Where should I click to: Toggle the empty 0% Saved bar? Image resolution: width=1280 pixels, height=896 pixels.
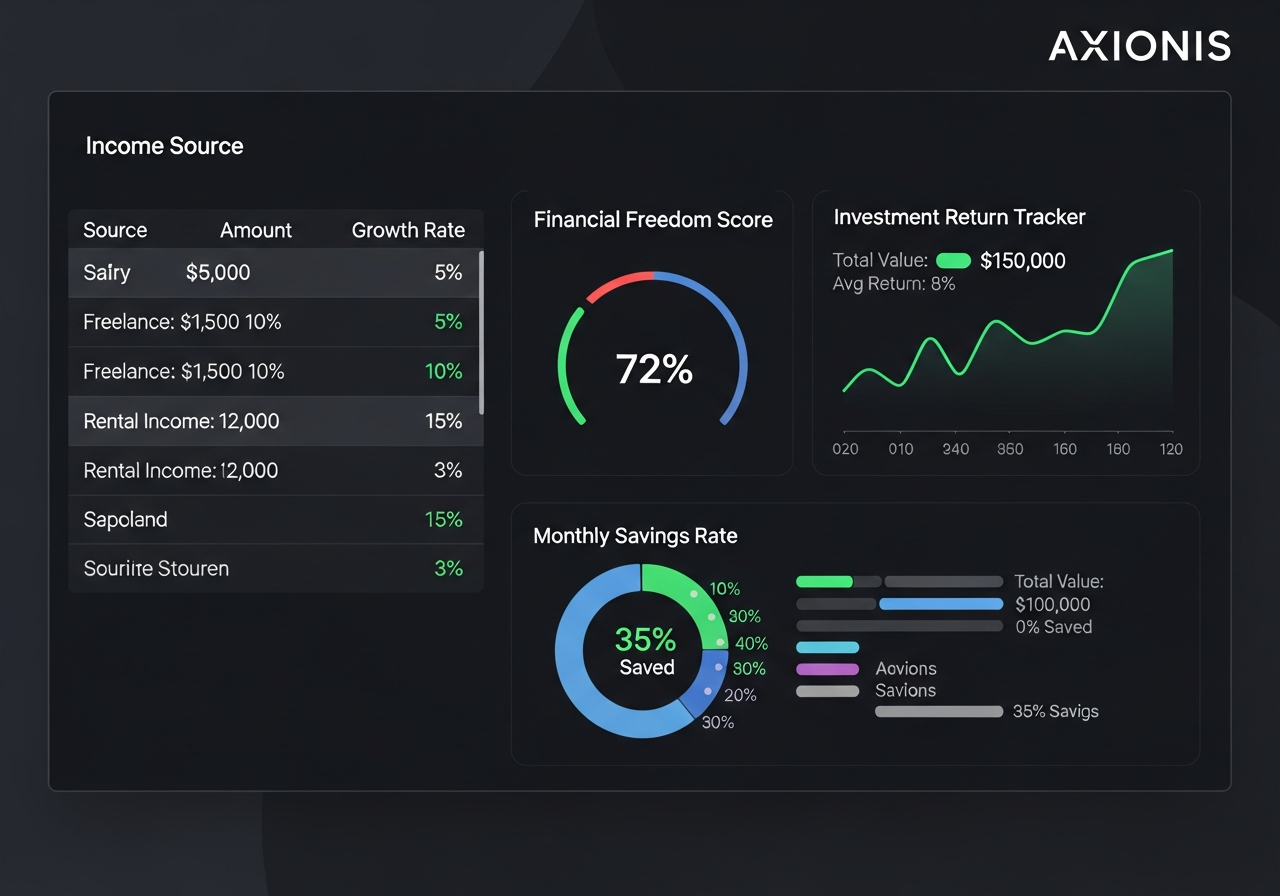pos(898,626)
